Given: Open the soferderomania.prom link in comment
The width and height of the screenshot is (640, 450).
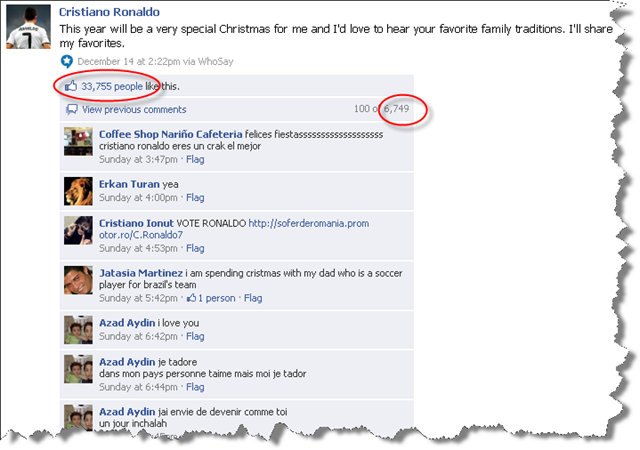Looking at the screenshot, I should (x=234, y=229).
